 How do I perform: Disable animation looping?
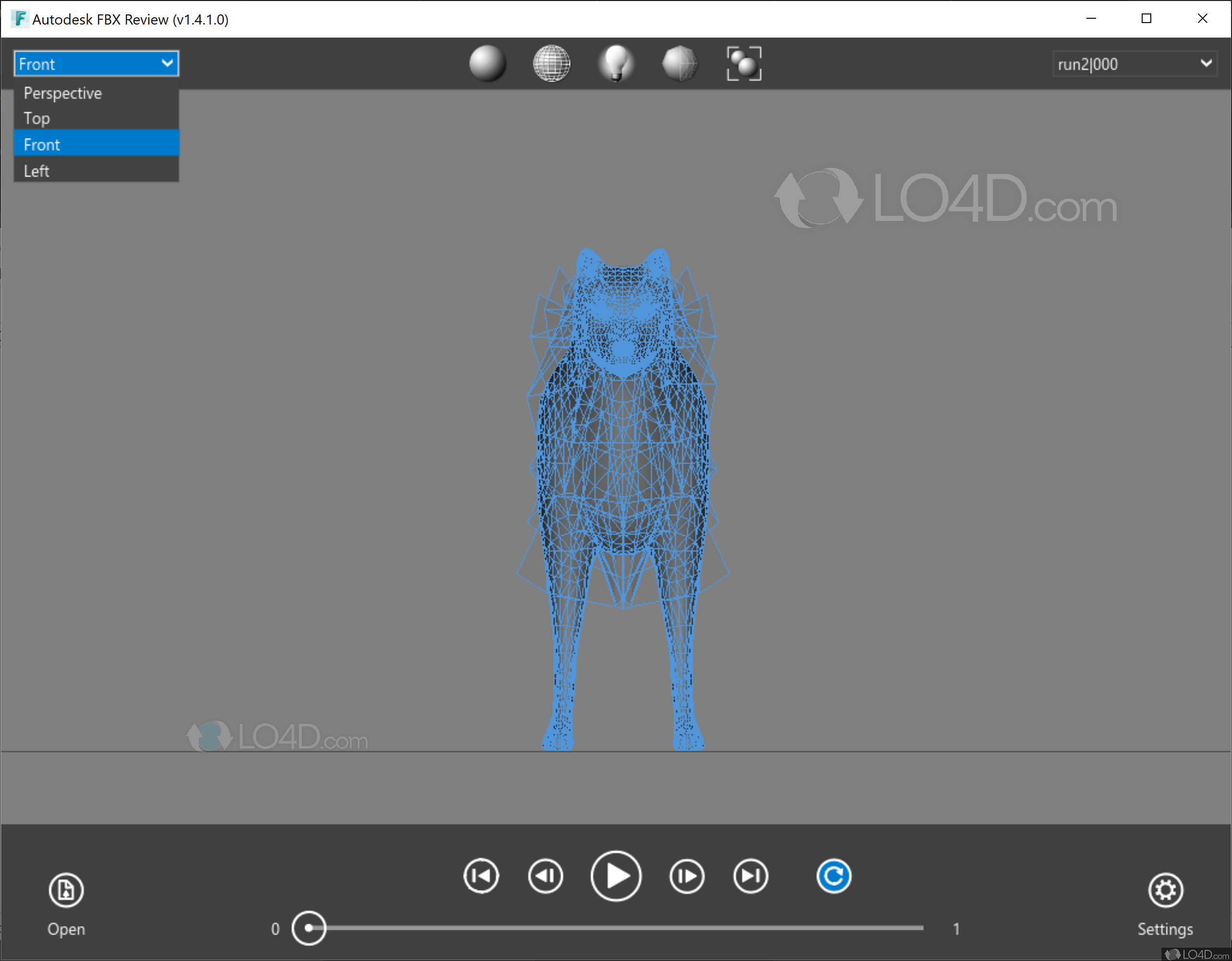[834, 876]
